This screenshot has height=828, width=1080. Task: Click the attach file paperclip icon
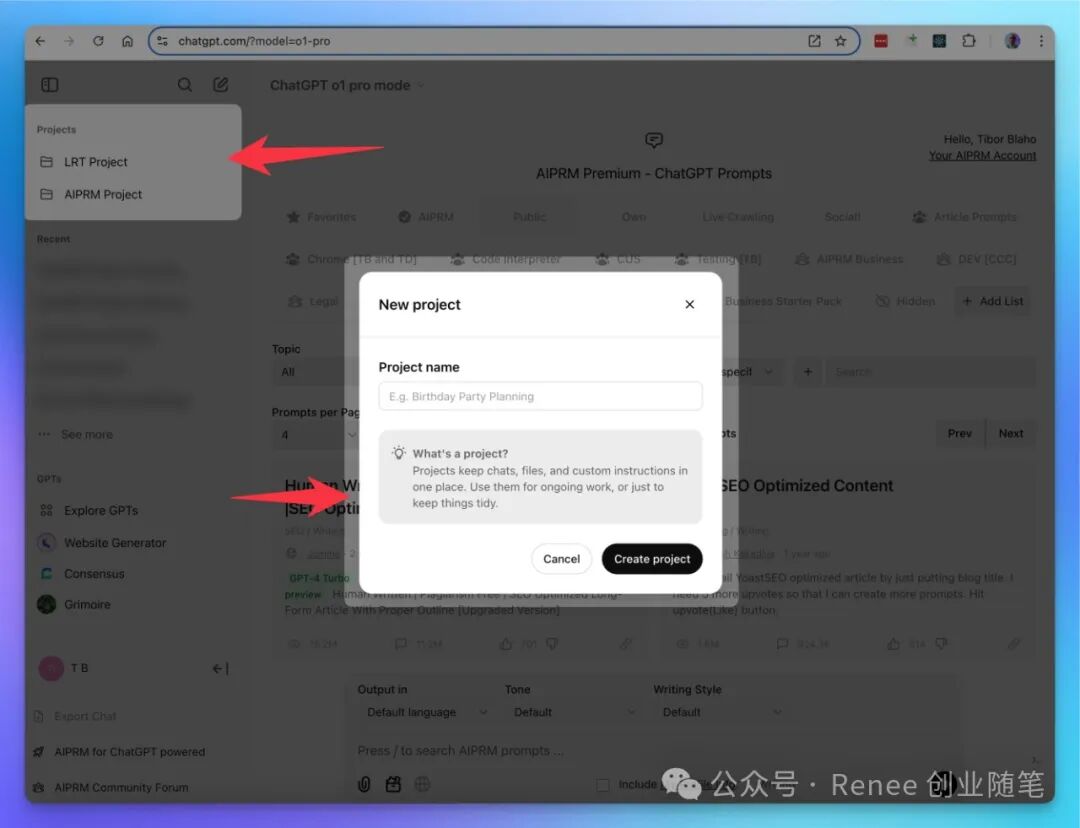[x=364, y=784]
